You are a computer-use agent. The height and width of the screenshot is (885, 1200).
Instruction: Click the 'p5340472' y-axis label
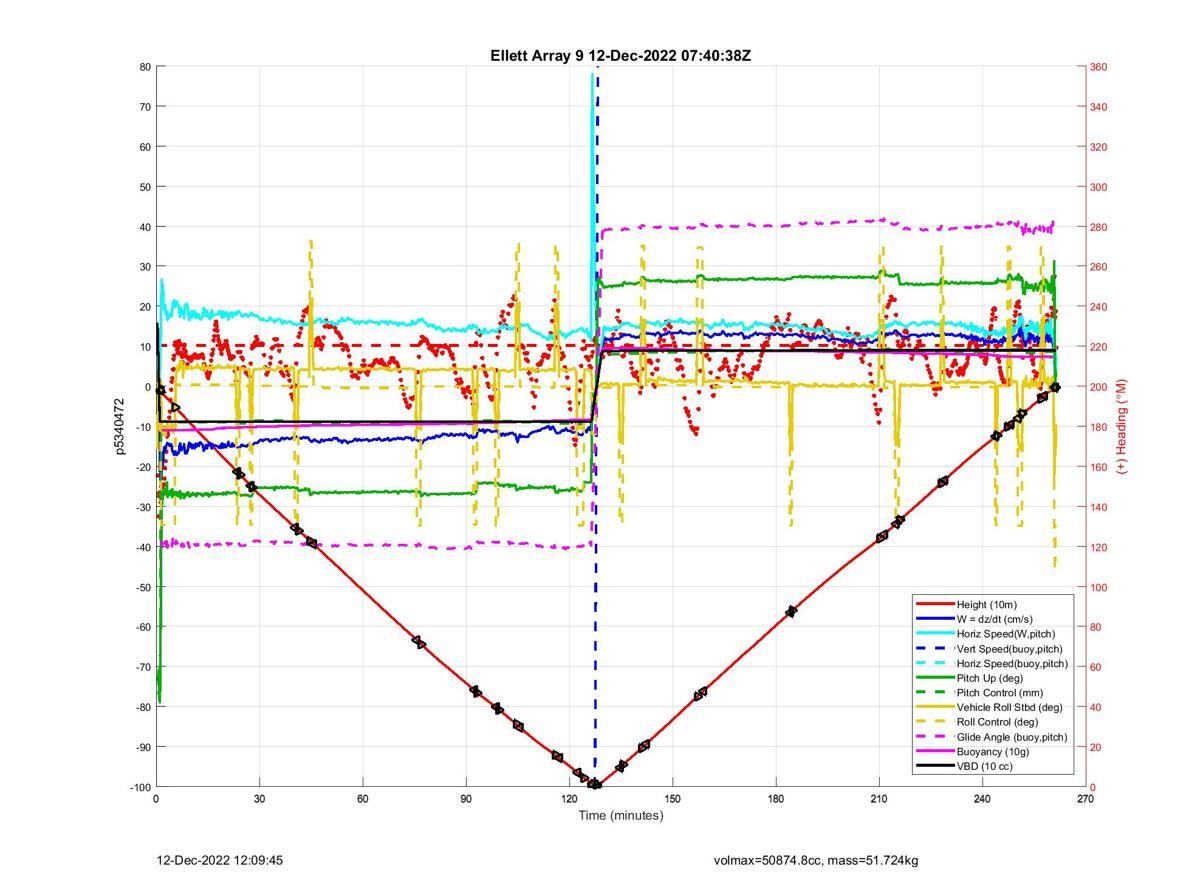point(120,426)
